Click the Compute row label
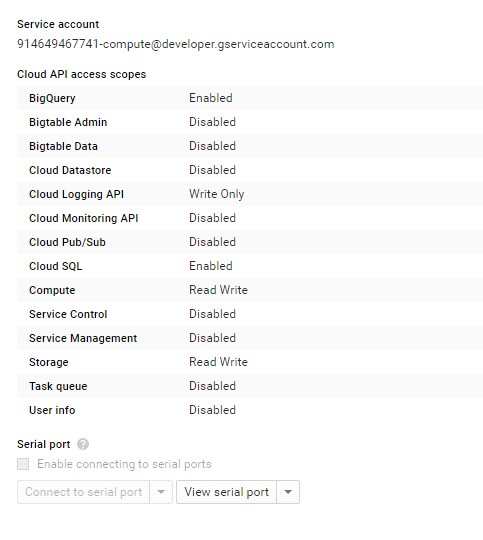This screenshot has height=540, width=483. pos(52,290)
